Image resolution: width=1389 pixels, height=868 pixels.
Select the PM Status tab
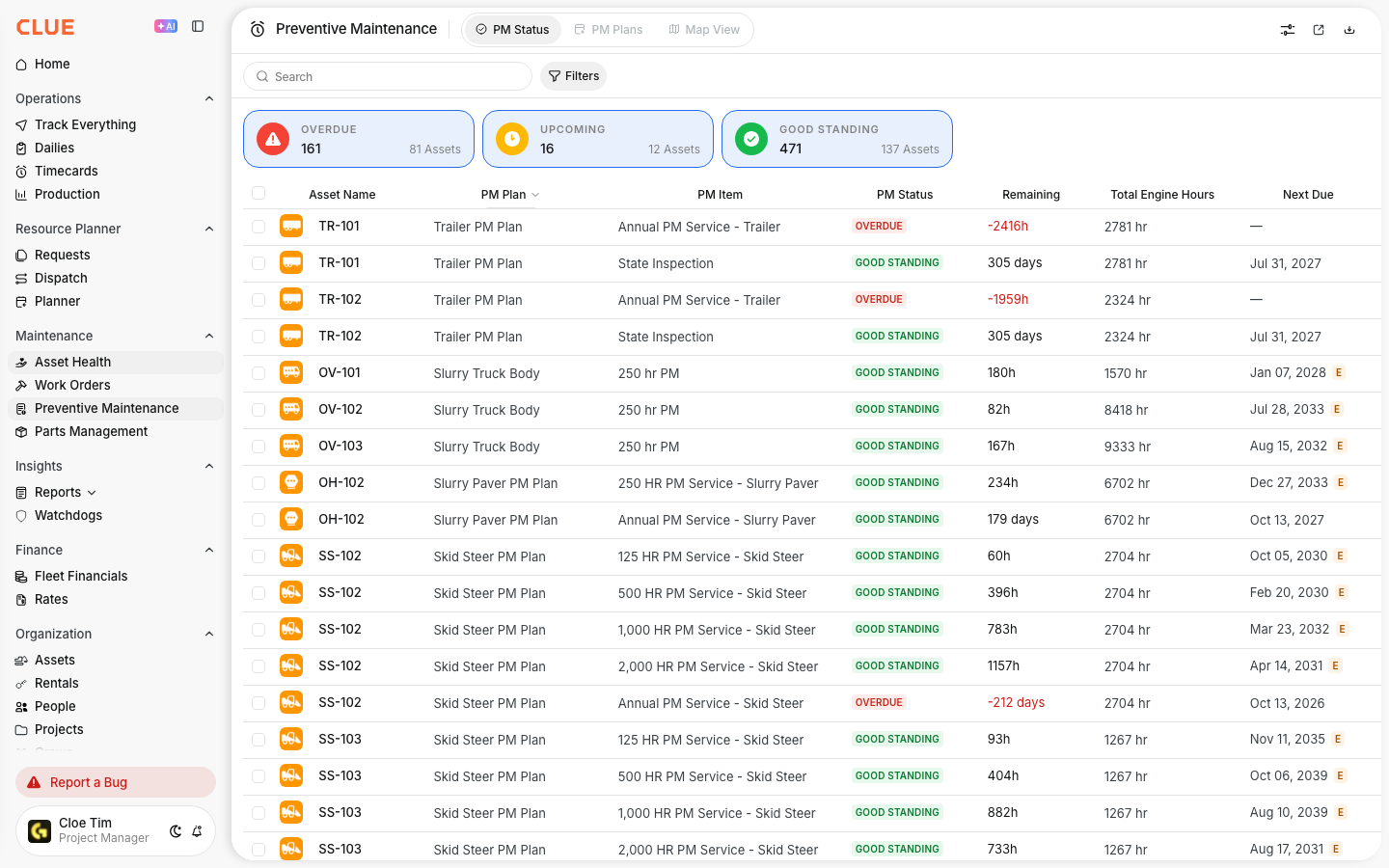coord(512,30)
